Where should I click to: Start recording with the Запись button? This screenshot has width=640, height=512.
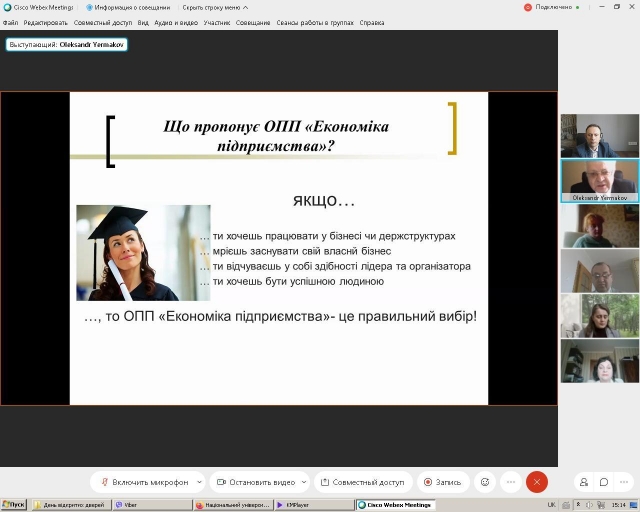(x=443, y=482)
